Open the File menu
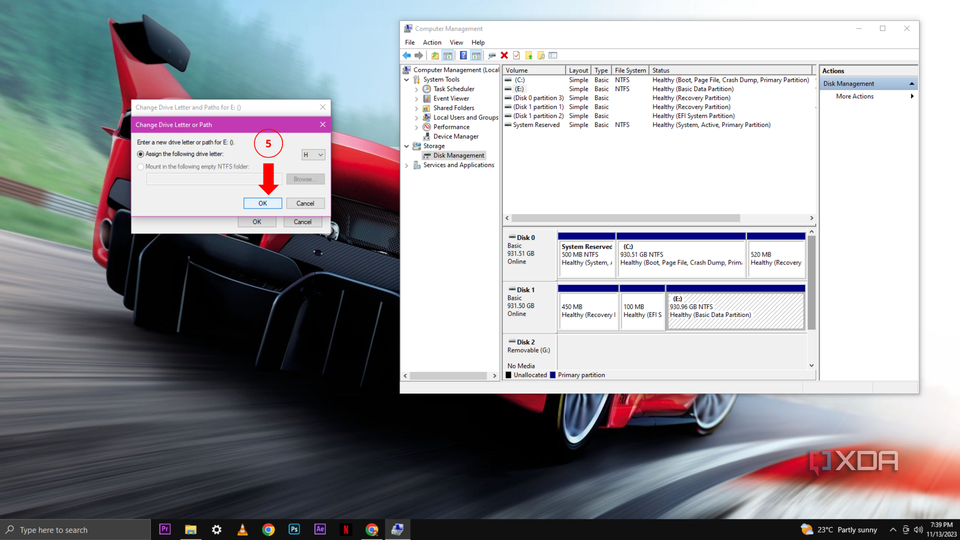Viewport: 960px width, 540px height. click(x=410, y=43)
